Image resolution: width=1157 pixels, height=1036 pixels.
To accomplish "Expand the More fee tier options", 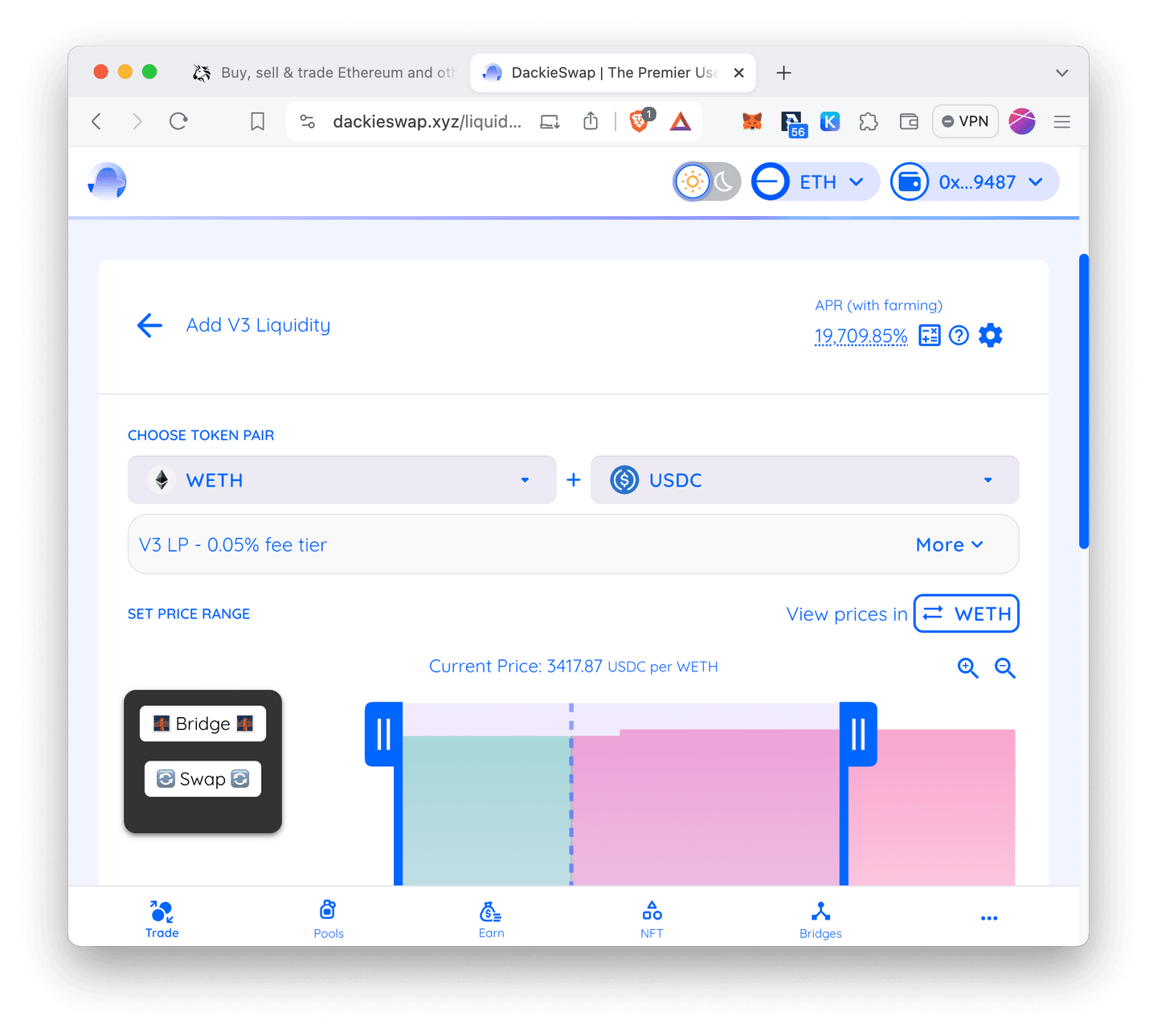I will coord(950,545).
